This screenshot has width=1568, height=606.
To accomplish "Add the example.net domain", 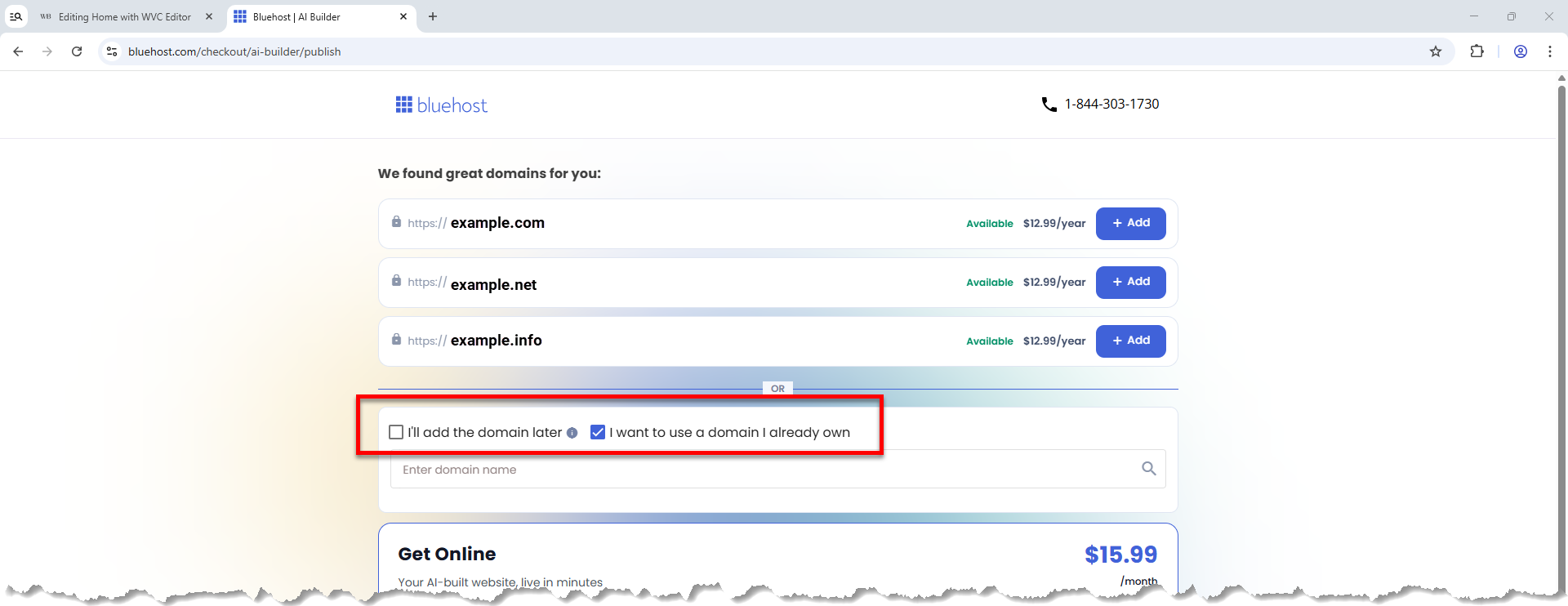I will tap(1130, 282).
